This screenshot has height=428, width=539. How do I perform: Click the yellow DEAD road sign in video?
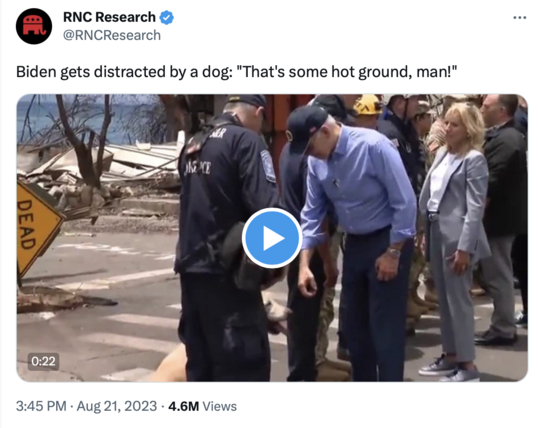pos(37,227)
